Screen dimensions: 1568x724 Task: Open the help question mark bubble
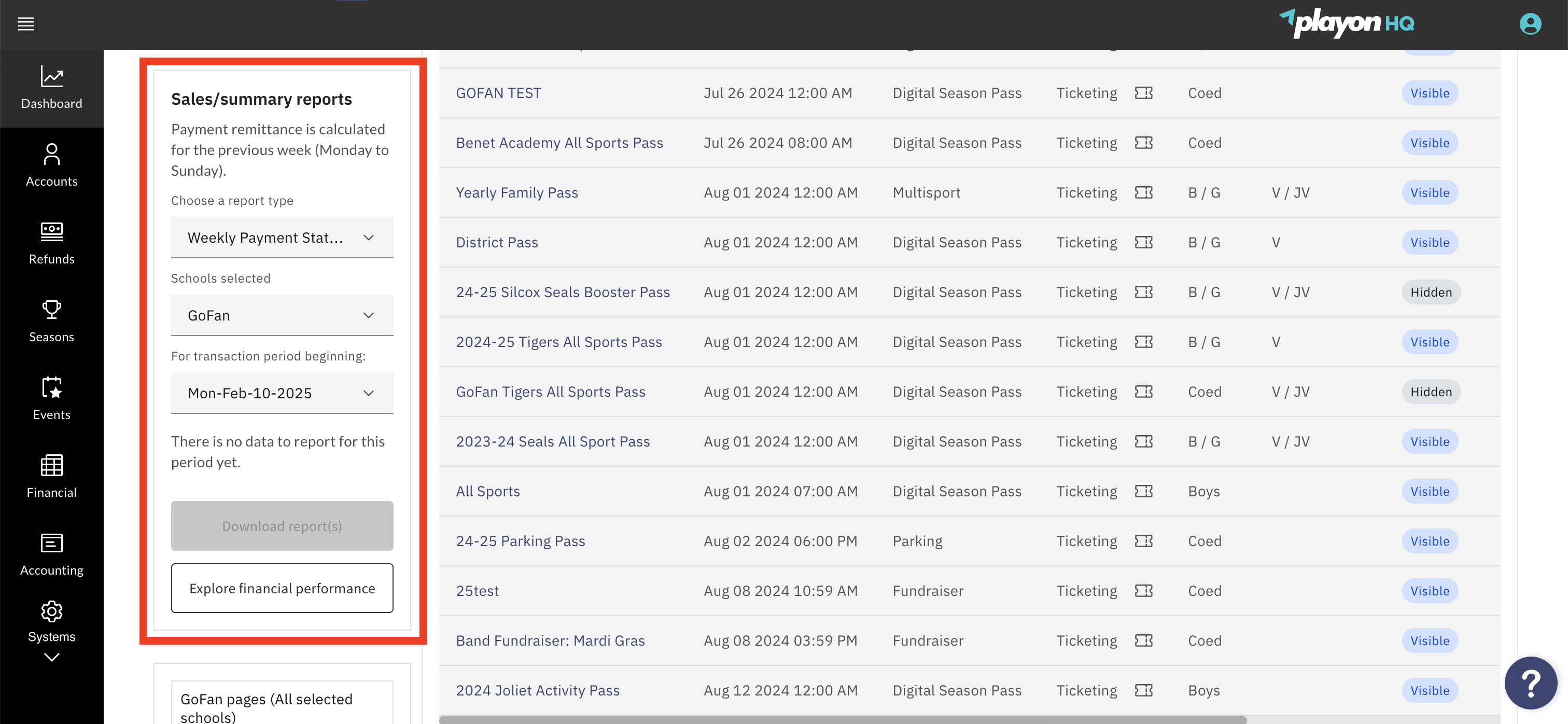[x=1530, y=683]
